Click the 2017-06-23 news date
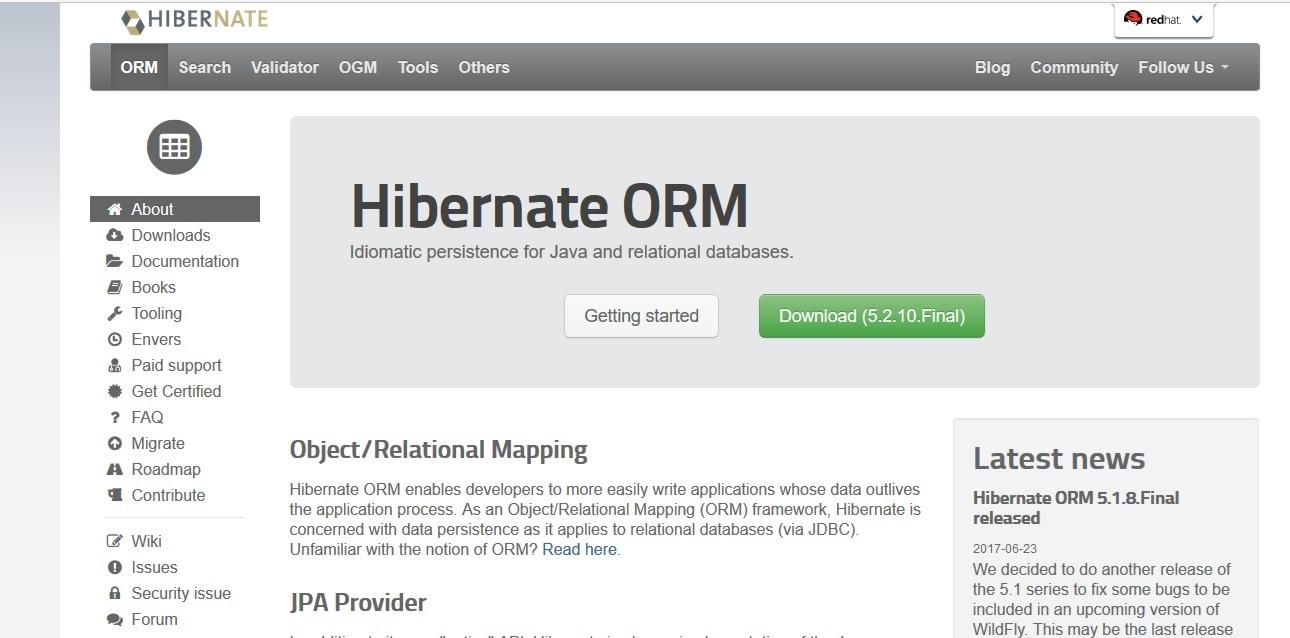This screenshot has height=638, width=1290. [x=1006, y=548]
